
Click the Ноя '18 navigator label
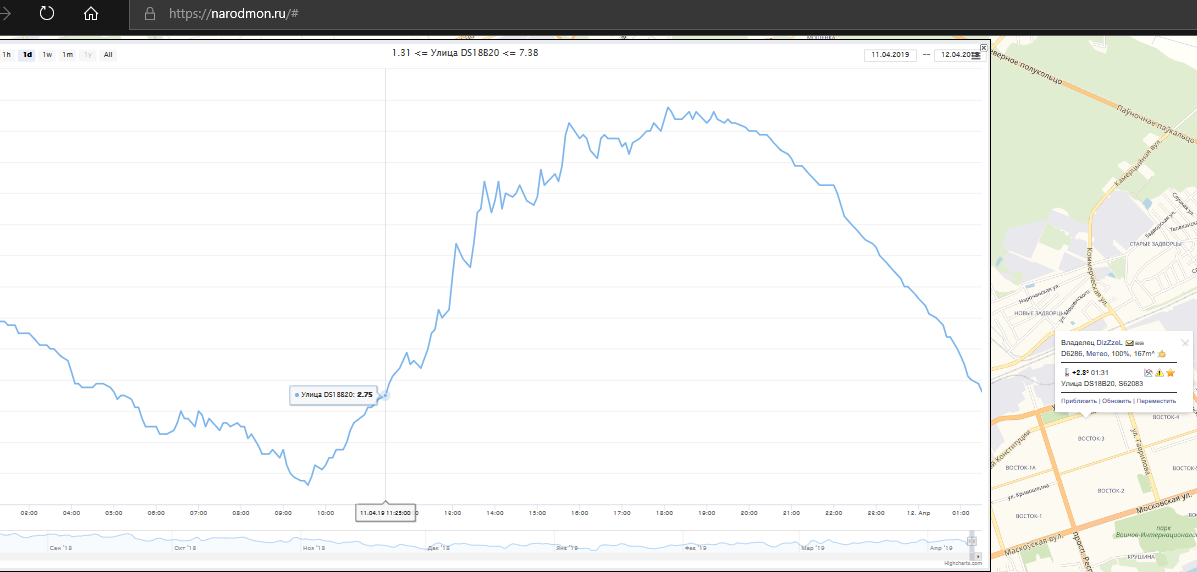click(x=315, y=548)
